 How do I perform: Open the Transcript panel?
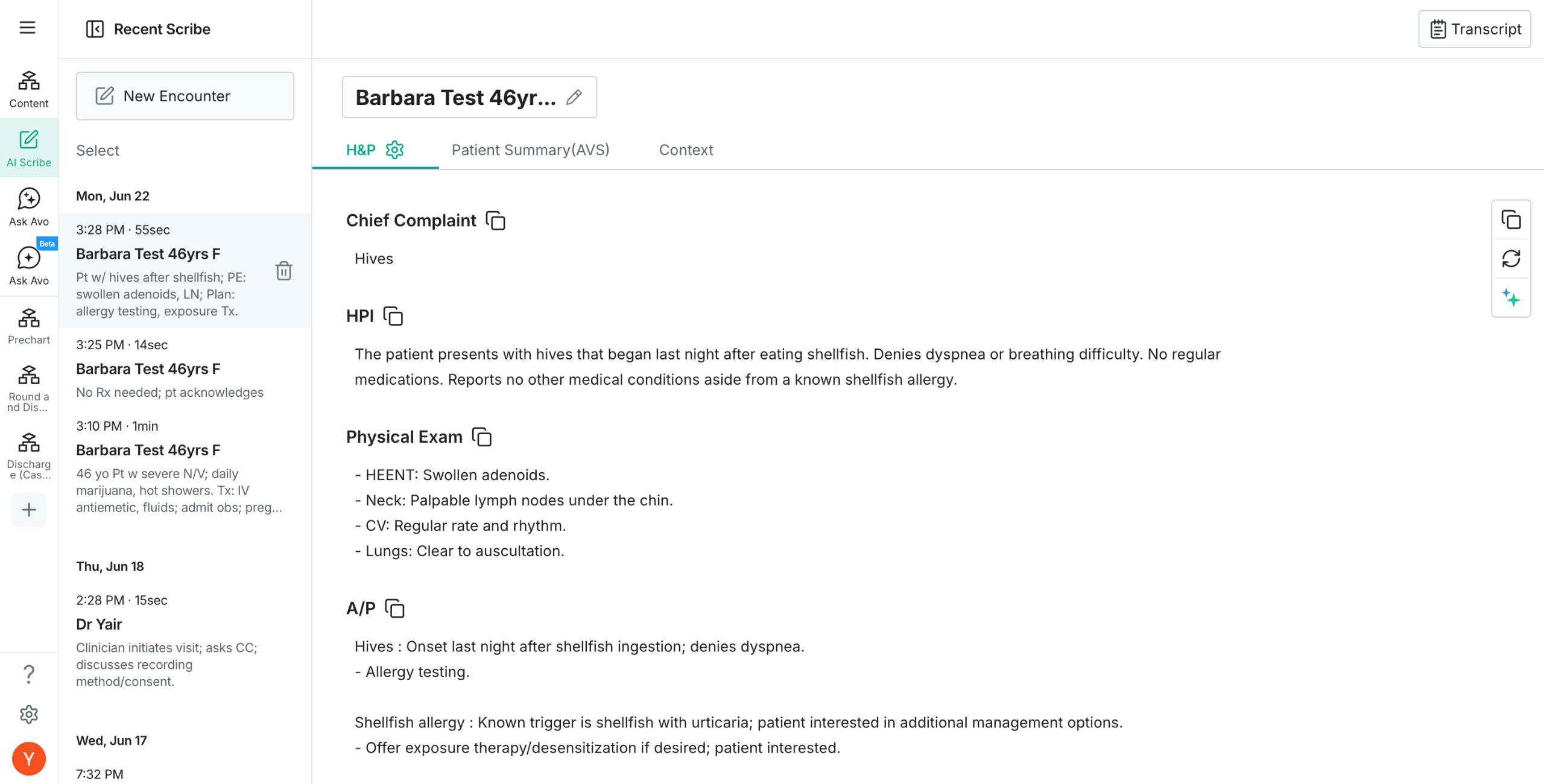tap(1475, 29)
